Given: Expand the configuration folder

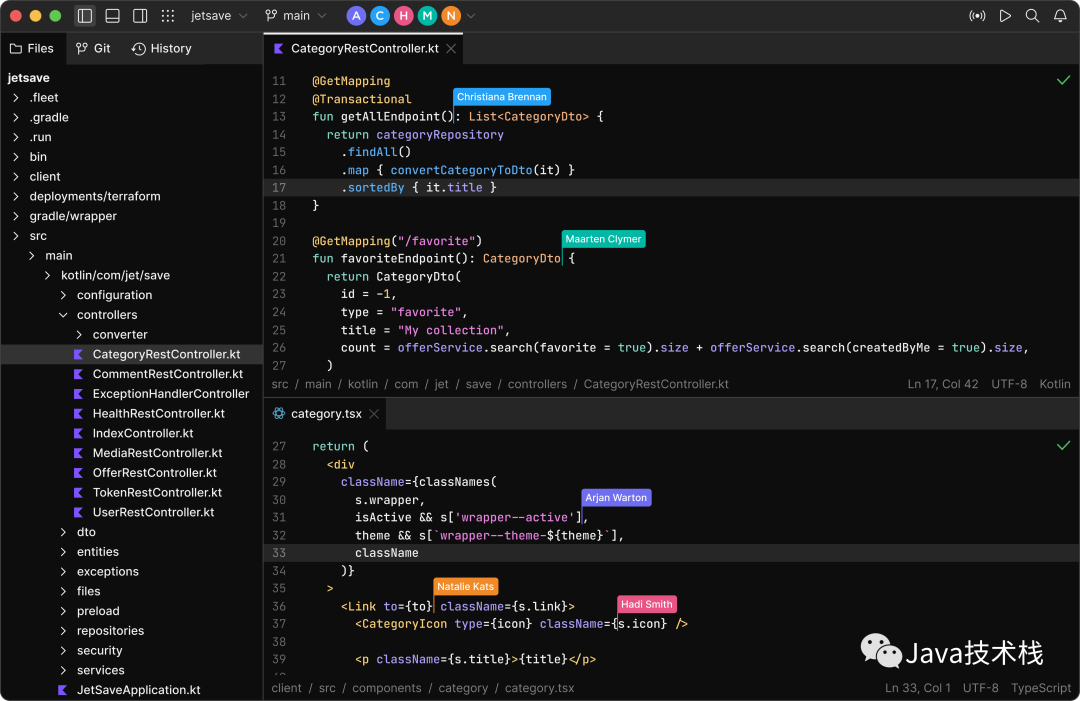Looking at the screenshot, I should point(63,295).
